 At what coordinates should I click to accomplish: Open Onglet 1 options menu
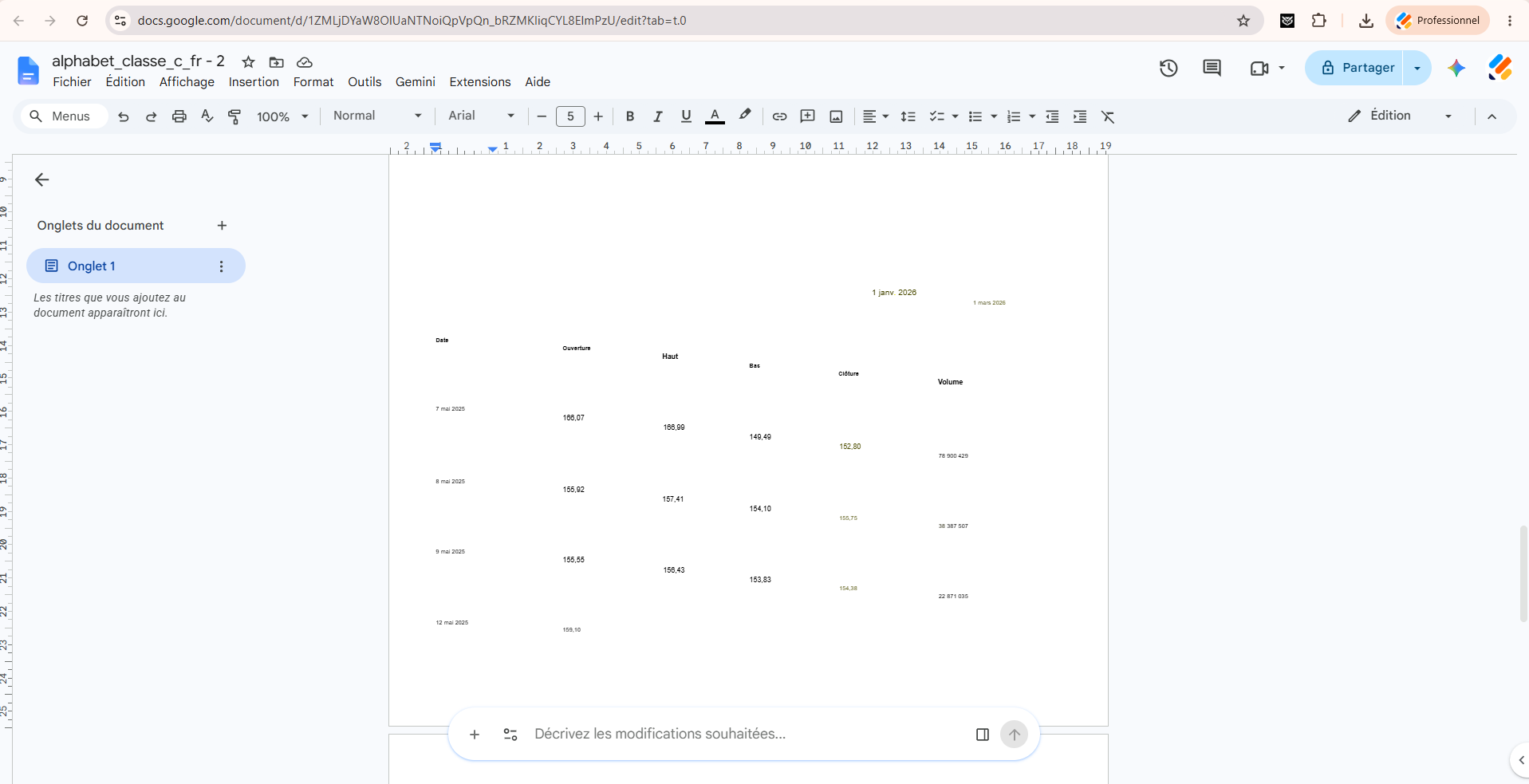tap(221, 266)
